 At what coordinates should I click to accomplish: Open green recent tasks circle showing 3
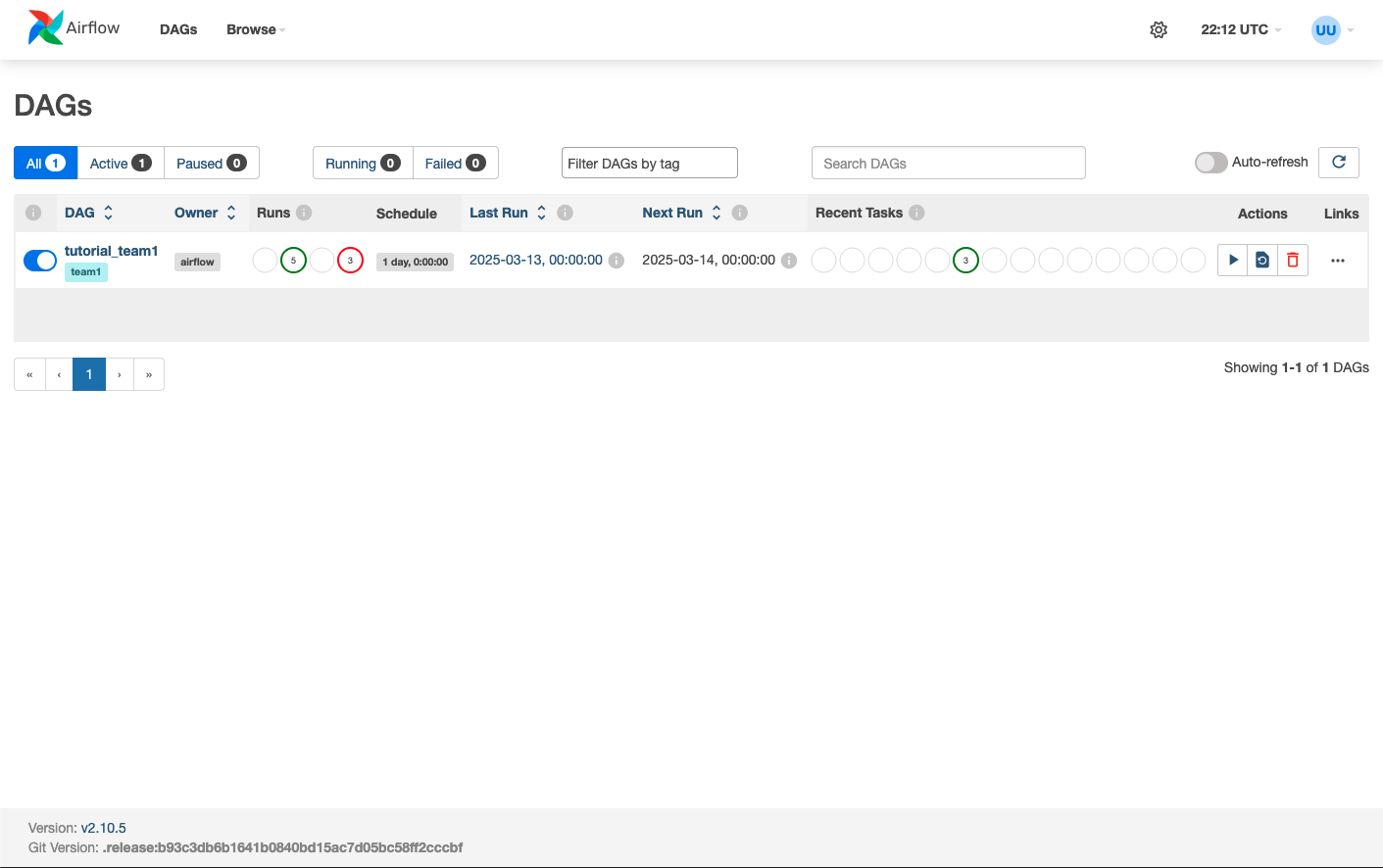point(965,261)
